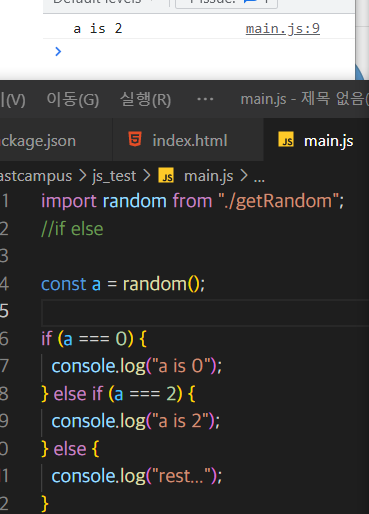
Task: Click the JS file icon in breadcrumb
Action: (x=166, y=175)
